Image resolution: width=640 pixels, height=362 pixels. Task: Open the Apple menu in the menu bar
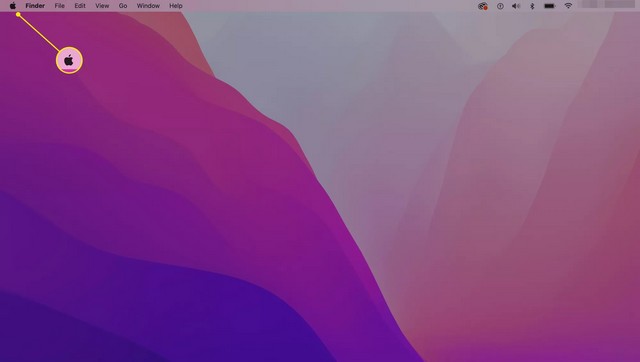point(13,6)
